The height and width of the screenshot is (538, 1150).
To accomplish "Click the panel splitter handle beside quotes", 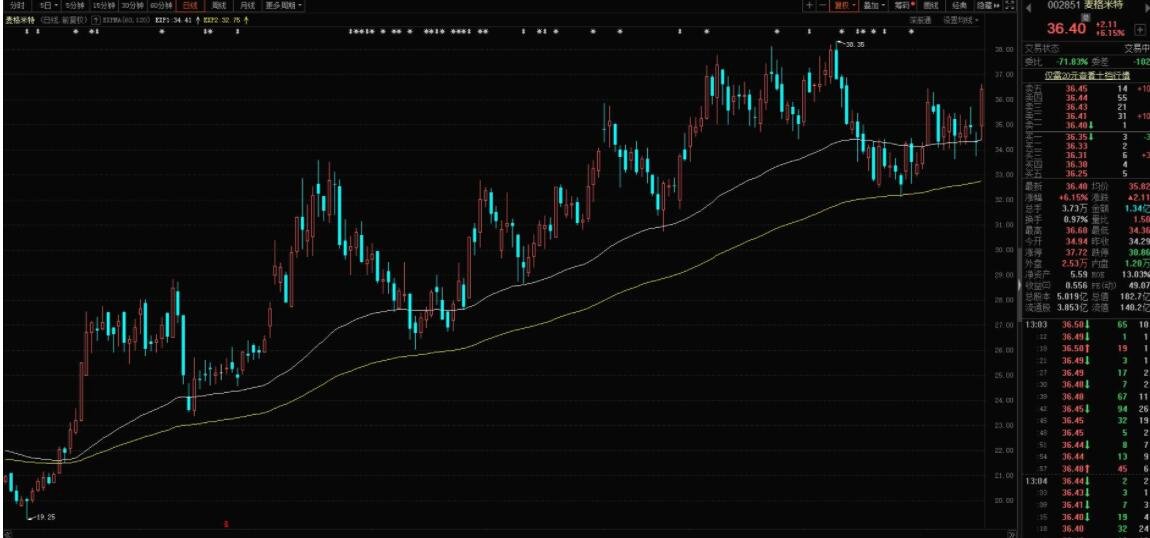I will coord(1020,284).
